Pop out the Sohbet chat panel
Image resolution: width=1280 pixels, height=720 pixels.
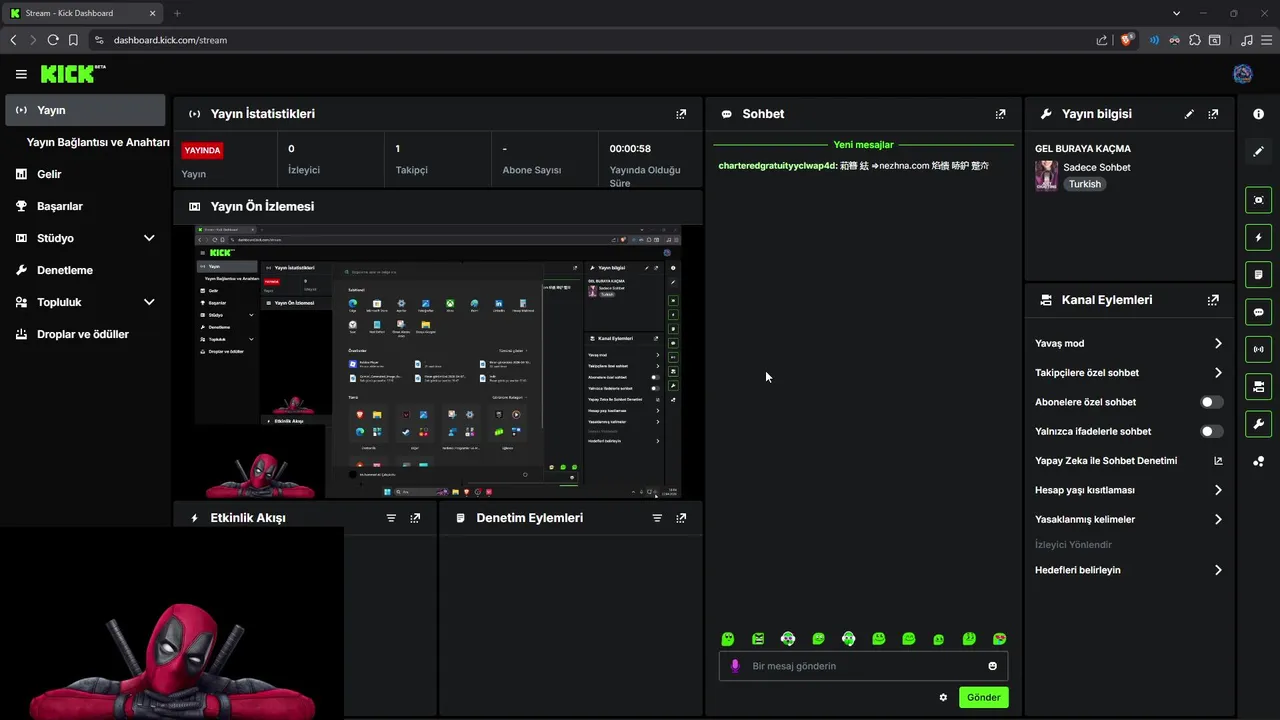point(1000,114)
